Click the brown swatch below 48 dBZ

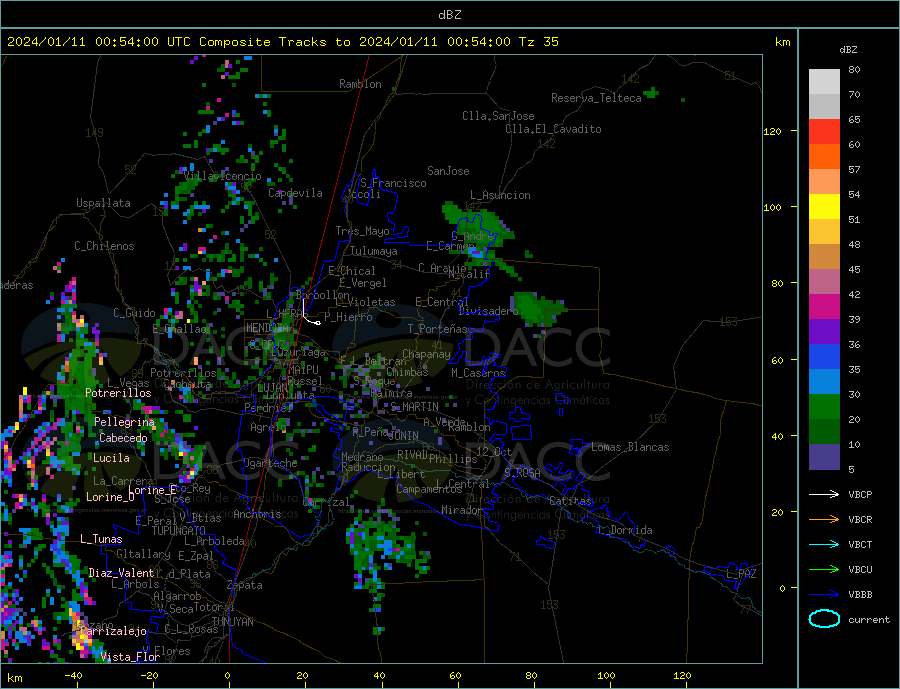(x=824, y=257)
